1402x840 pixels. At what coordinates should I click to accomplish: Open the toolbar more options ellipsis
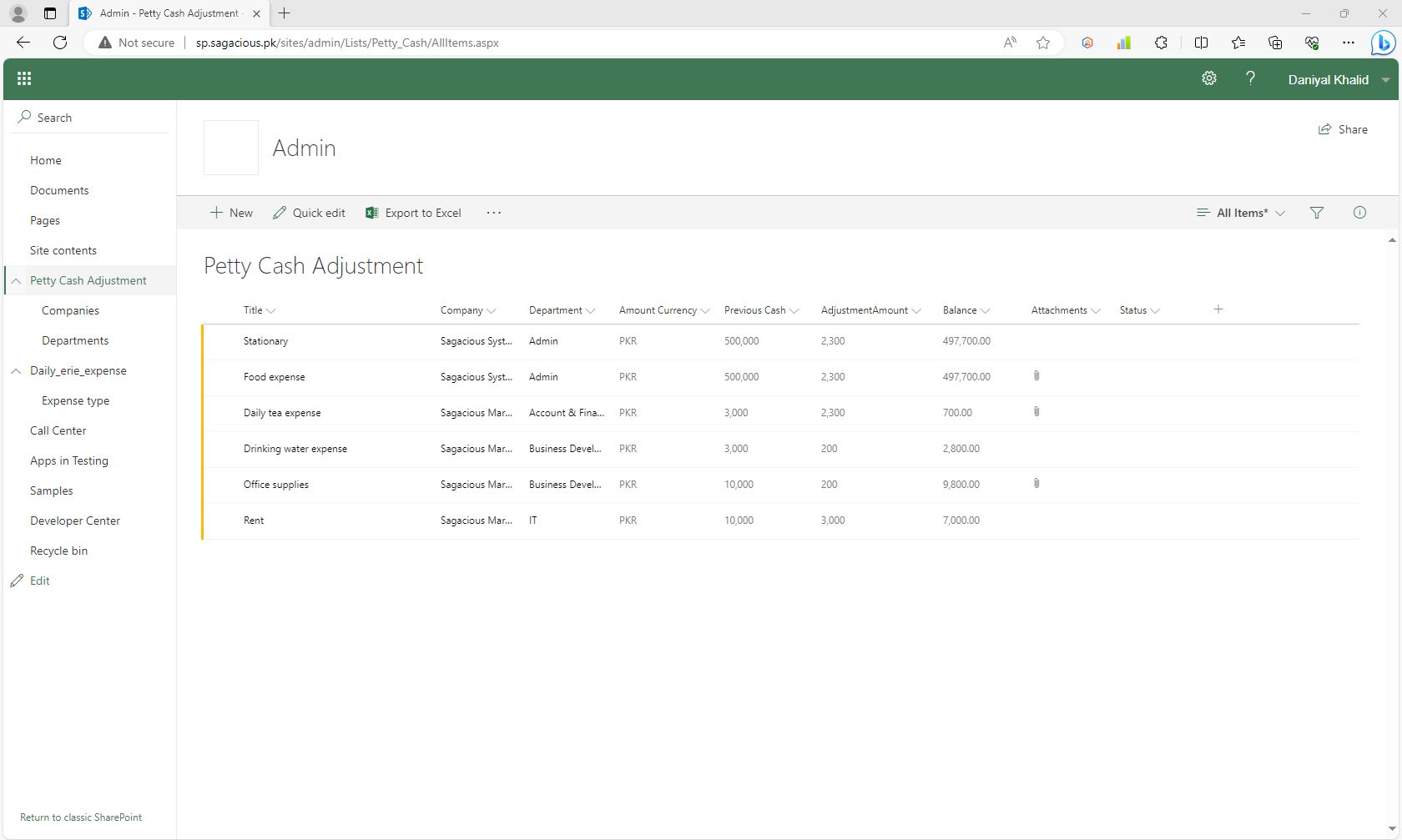(x=494, y=213)
